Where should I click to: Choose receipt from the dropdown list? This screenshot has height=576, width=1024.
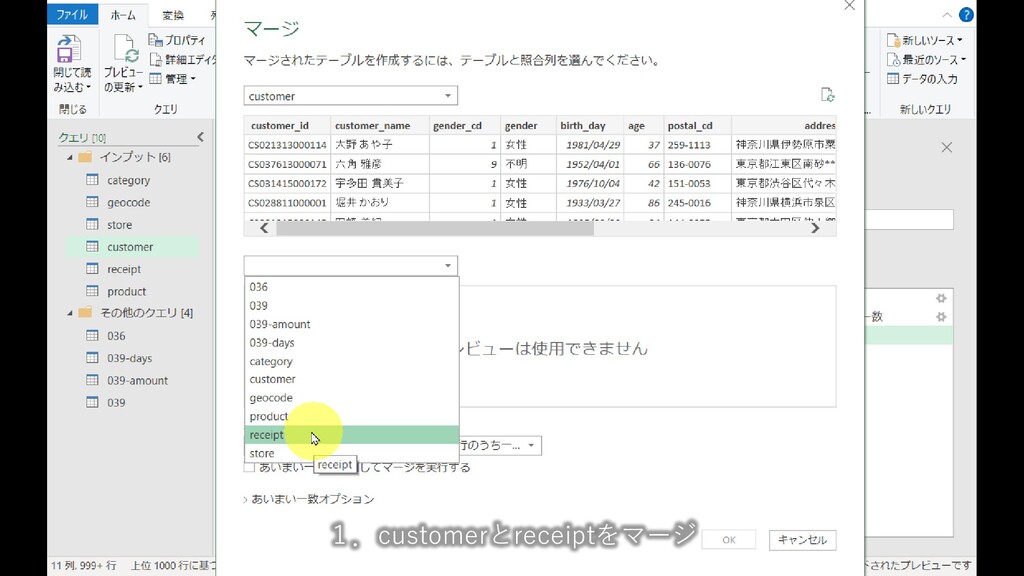pyautogui.click(x=351, y=435)
